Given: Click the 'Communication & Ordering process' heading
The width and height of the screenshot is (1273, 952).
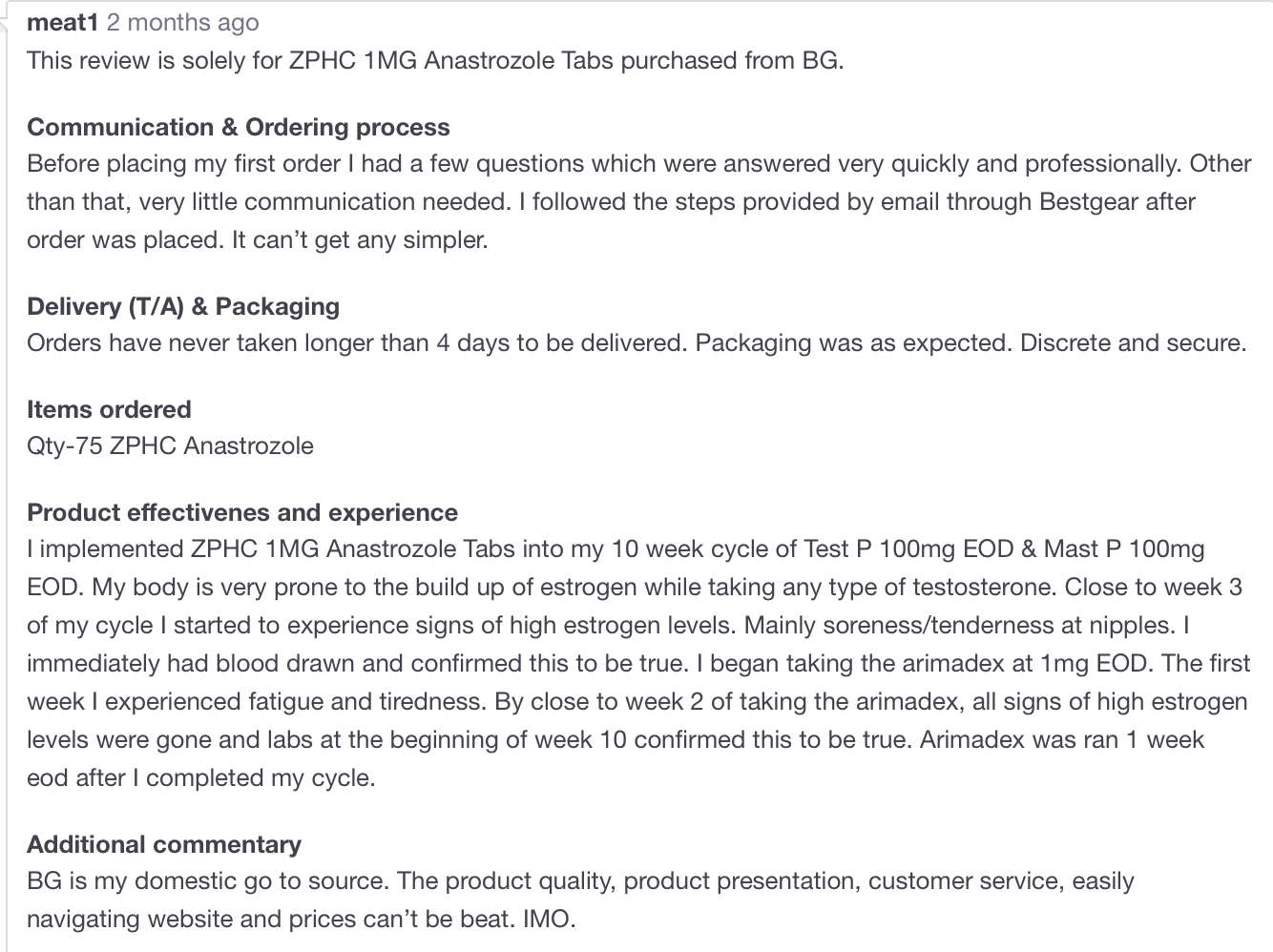Looking at the screenshot, I should click(x=238, y=127).
